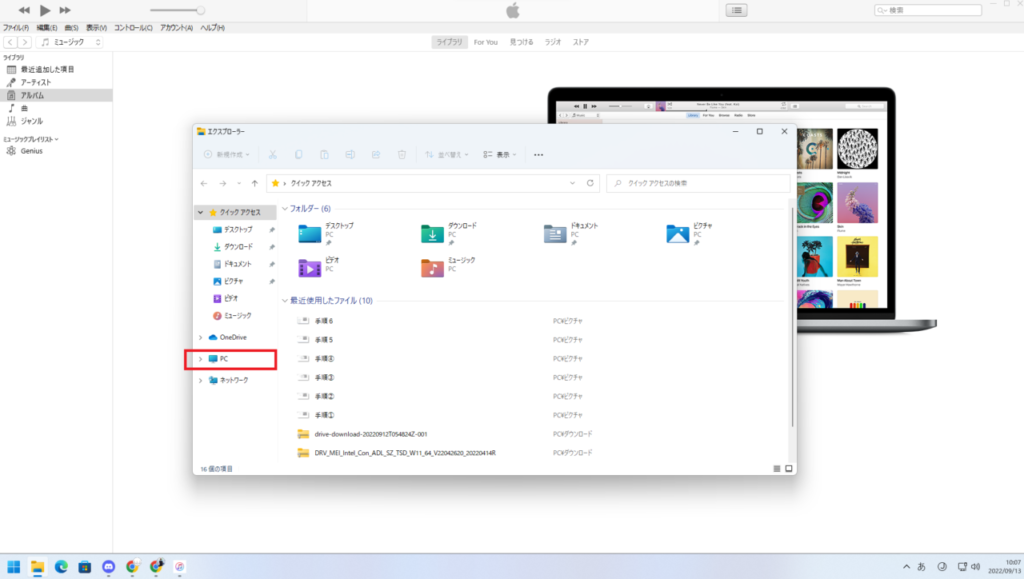The height and width of the screenshot is (579, 1024).
Task: Open the address bar history dropdown
Action: [573, 183]
